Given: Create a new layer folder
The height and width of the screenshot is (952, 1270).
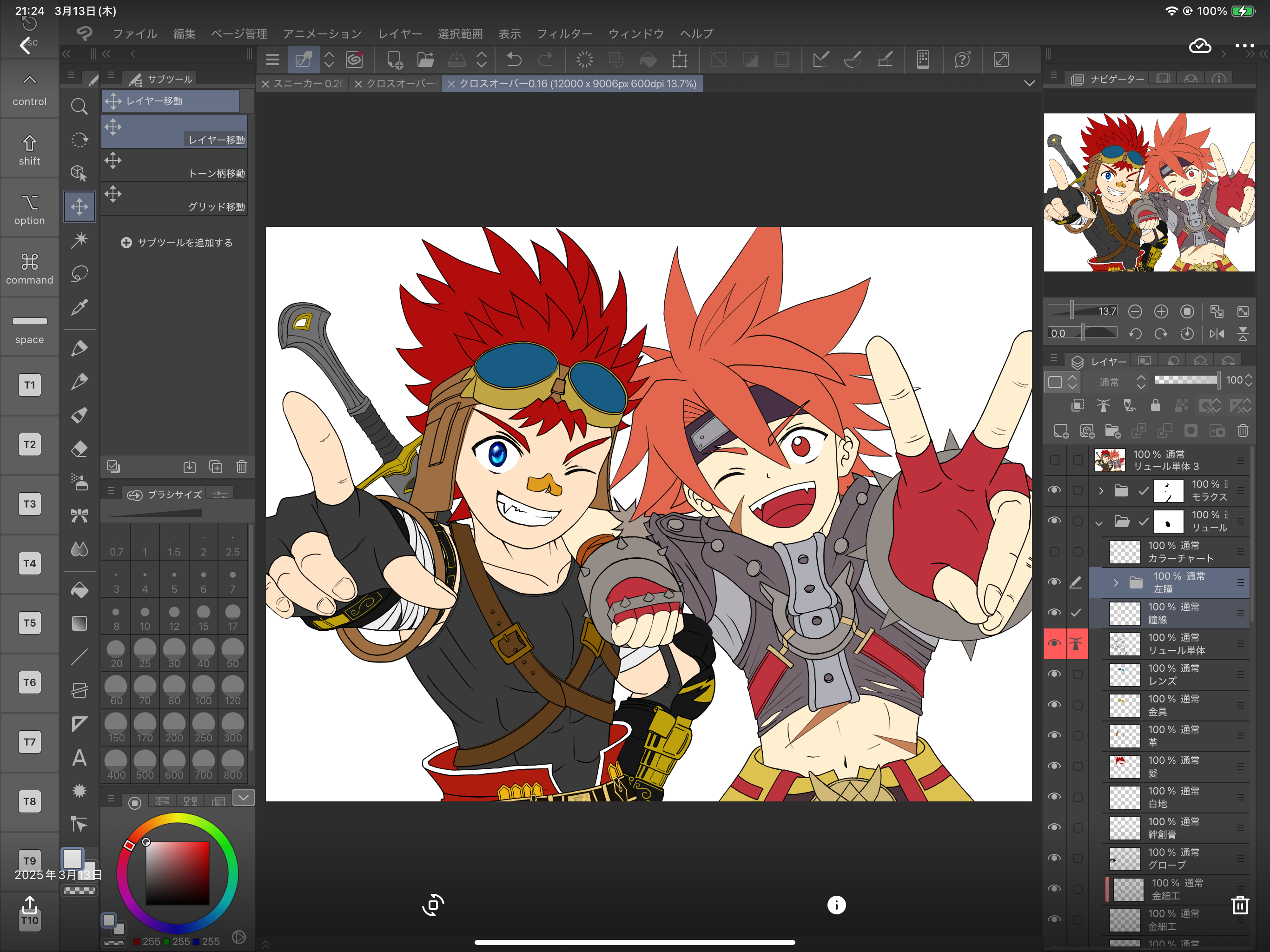Looking at the screenshot, I should pyautogui.click(x=1113, y=430).
